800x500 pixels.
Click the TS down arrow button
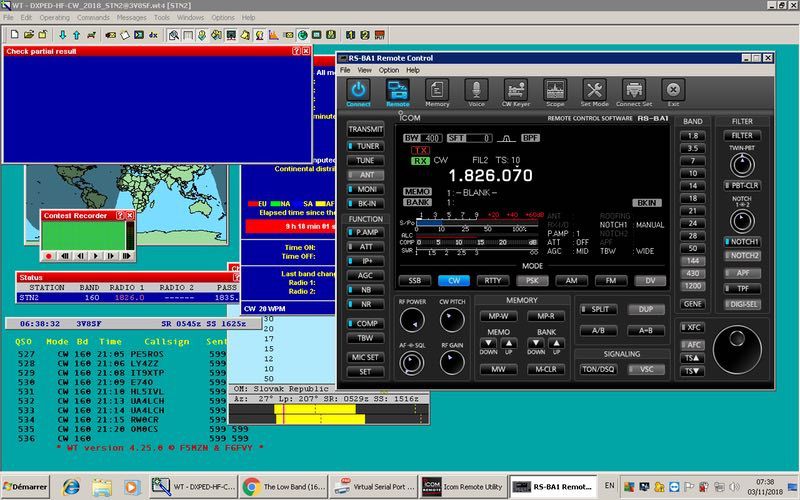pyautogui.click(x=692, y=371)
